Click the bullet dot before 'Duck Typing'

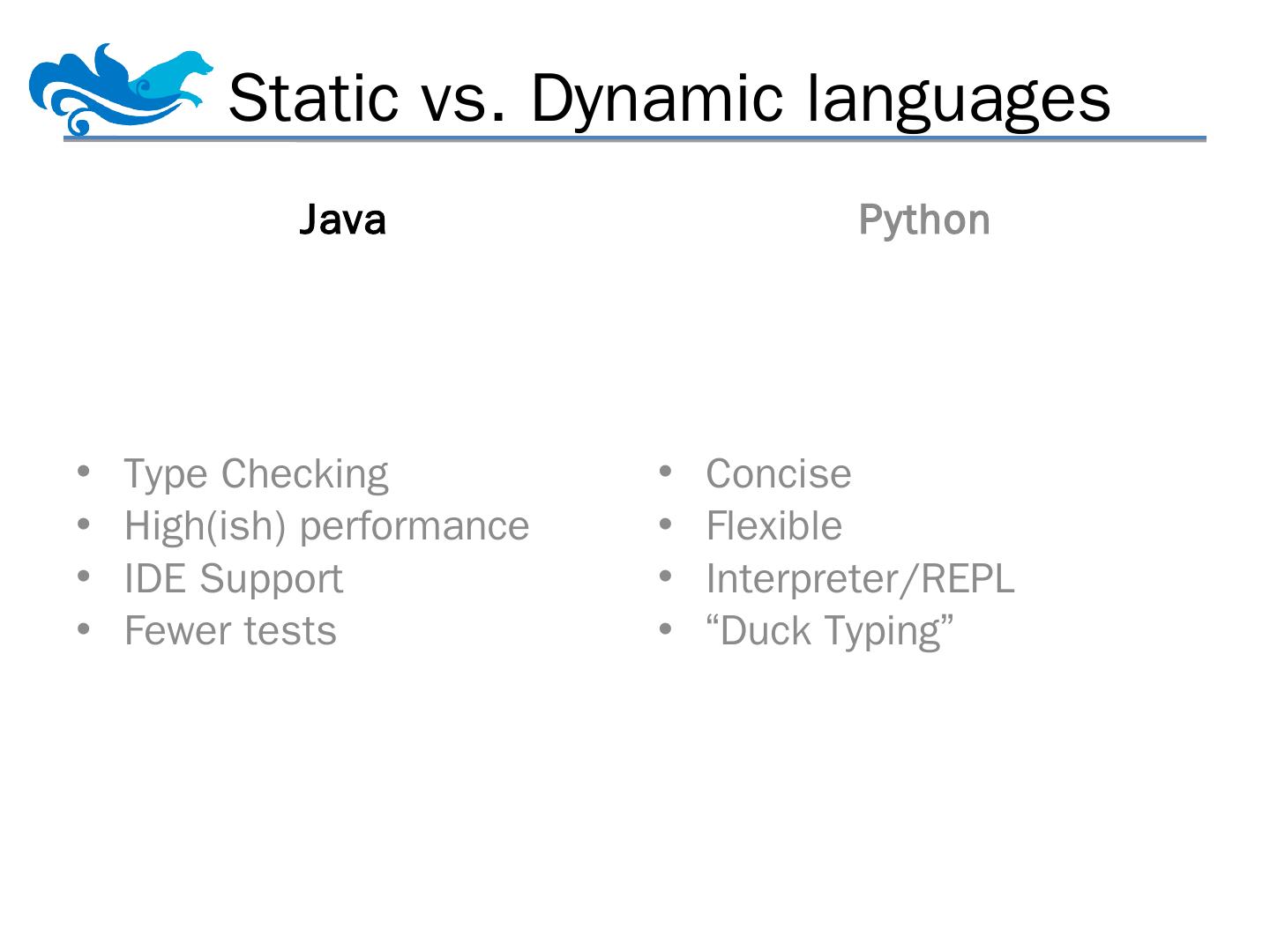click(x=666, y=629)
